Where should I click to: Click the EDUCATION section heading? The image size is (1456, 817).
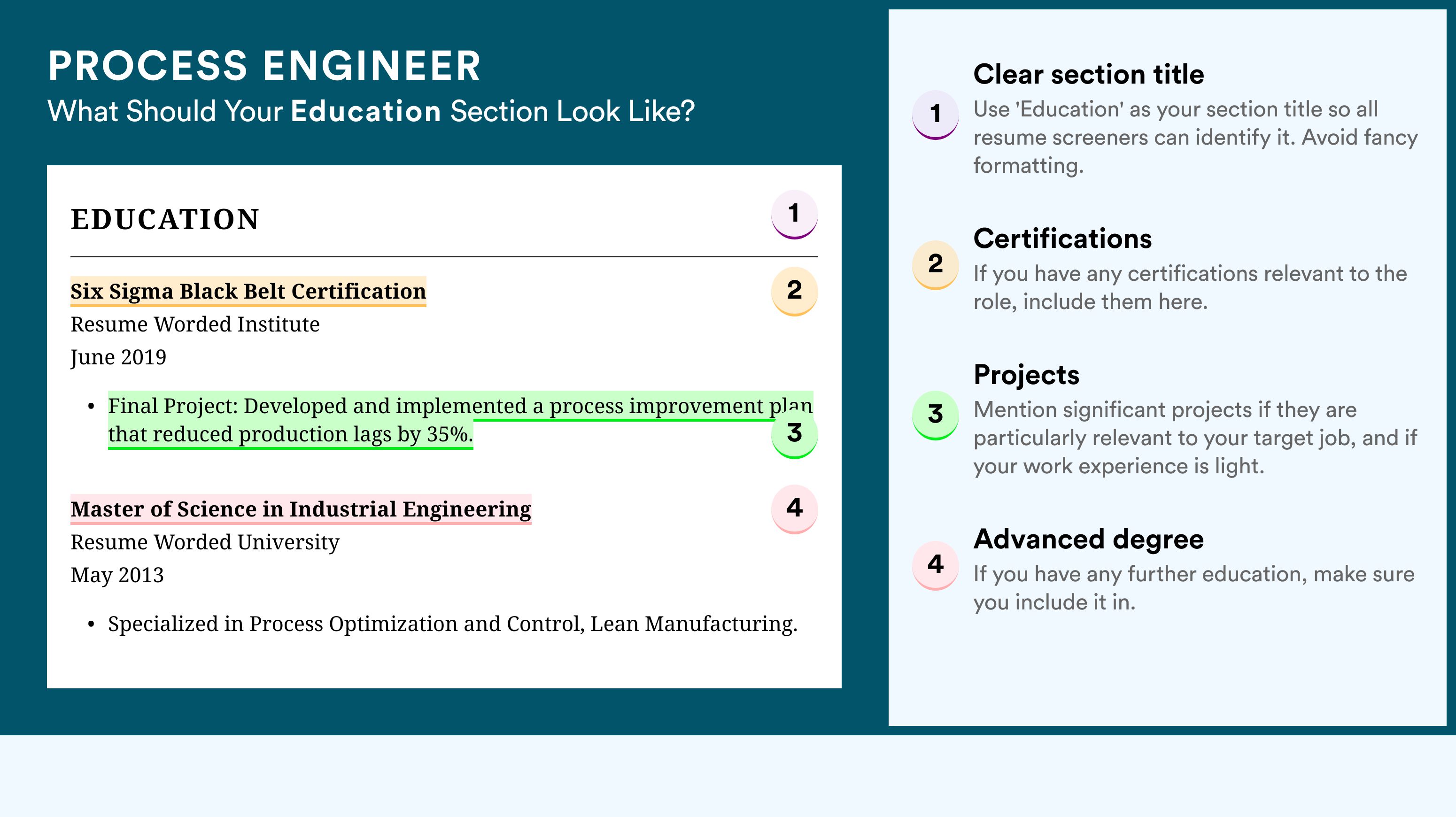pyautogui.click(x=164, y=219)
